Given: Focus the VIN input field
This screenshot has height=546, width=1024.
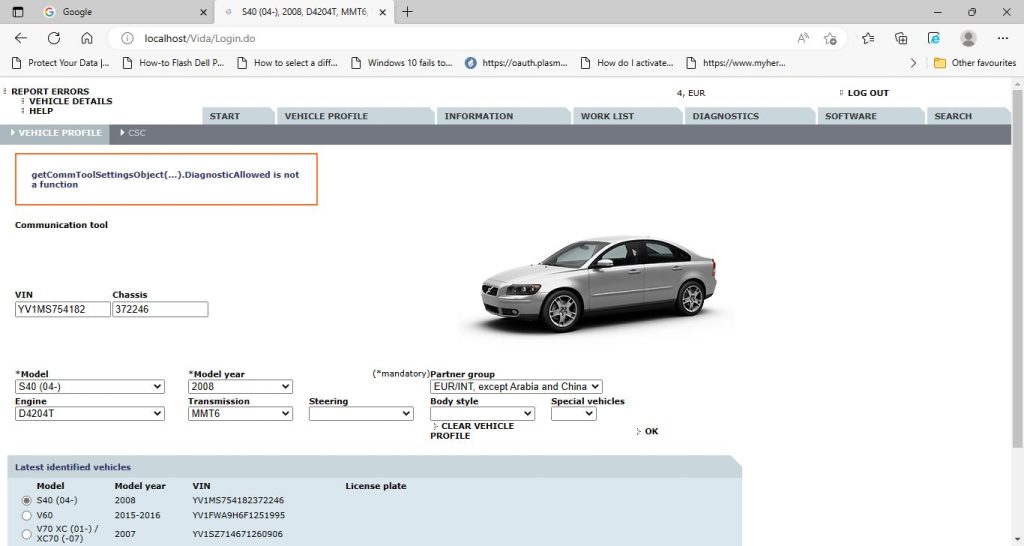Looking at the screenshot, I should tap(63, 309).
